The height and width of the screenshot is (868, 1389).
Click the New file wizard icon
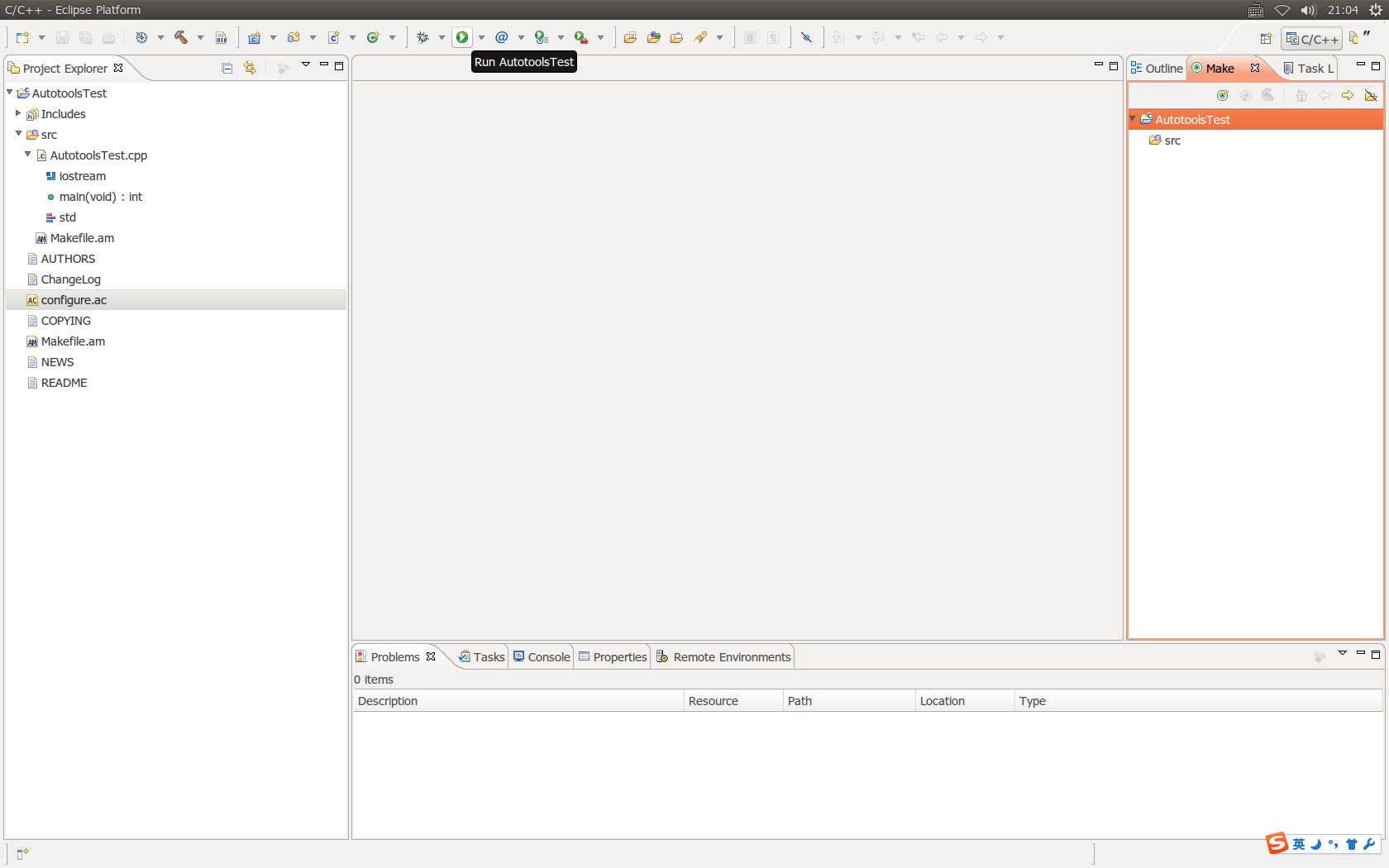pyautogui.click(x=22, y=37)
